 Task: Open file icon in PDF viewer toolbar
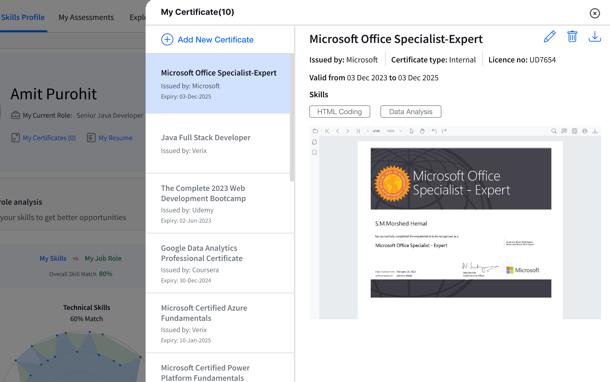315,131
